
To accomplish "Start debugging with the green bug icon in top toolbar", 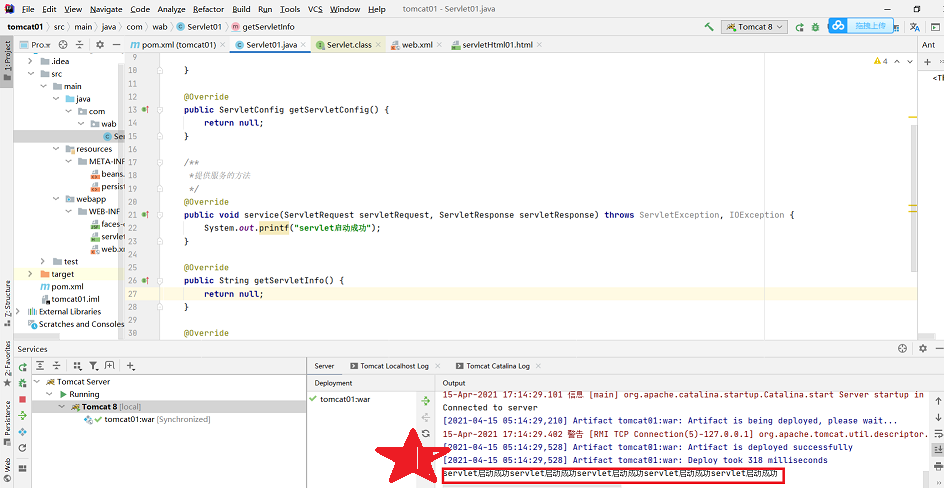I will pos(815,27).
